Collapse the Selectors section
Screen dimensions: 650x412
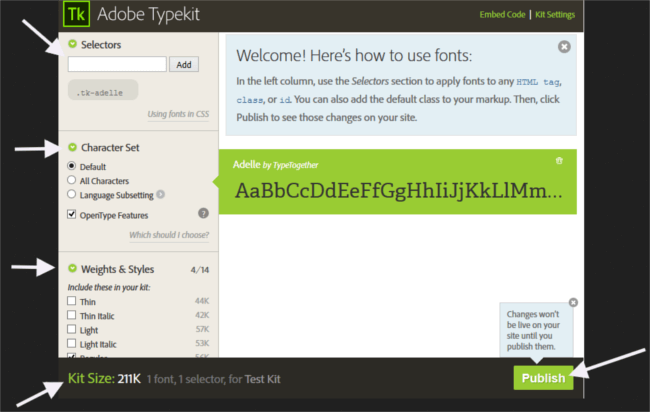73,44
